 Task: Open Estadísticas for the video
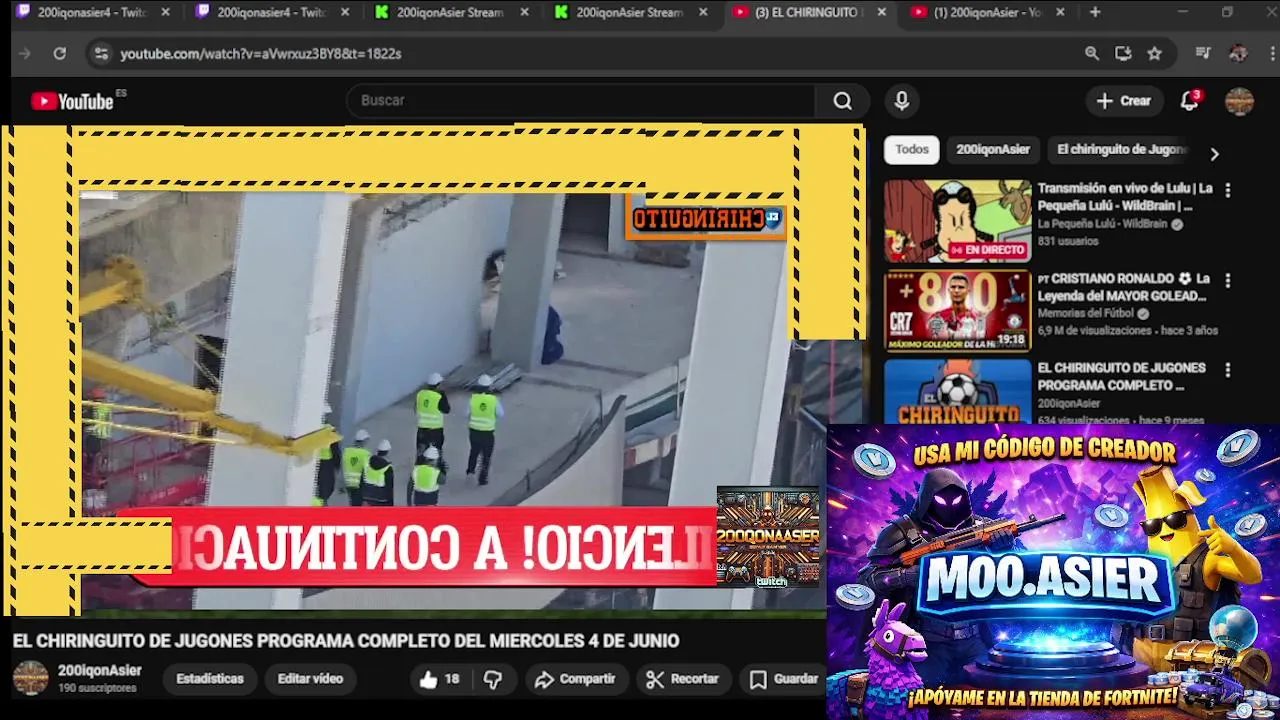click(x=210, y=679)
